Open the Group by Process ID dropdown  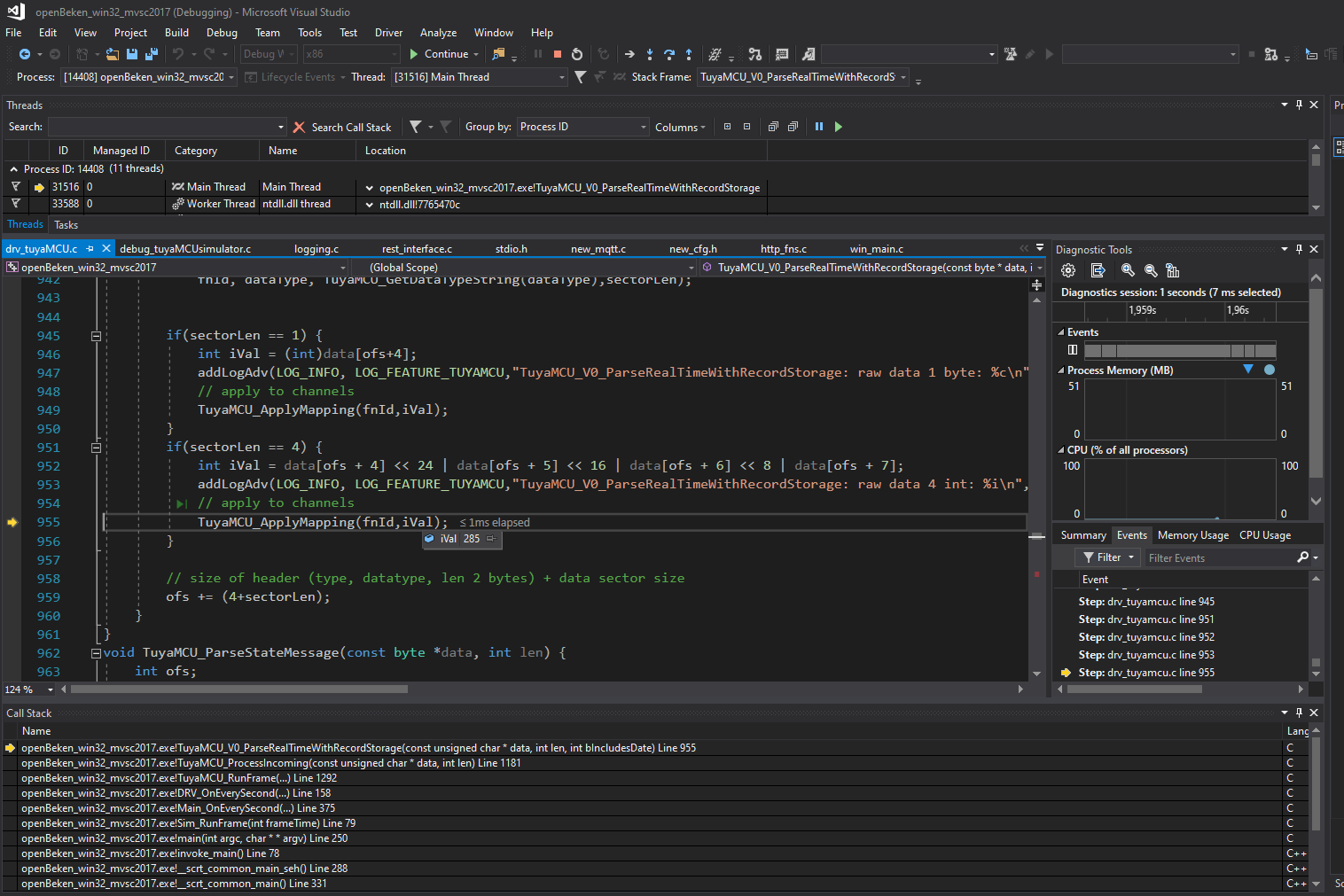click(583, 127)
